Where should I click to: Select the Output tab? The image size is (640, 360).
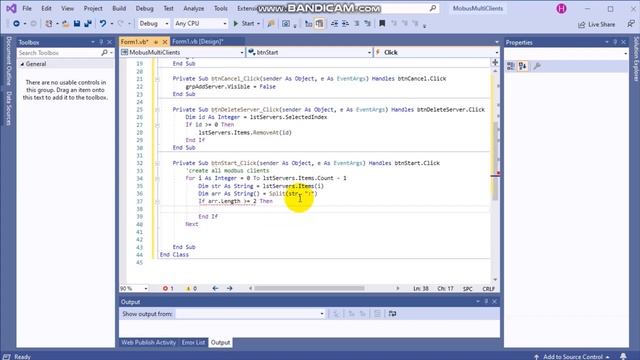(x=220, y=342)
